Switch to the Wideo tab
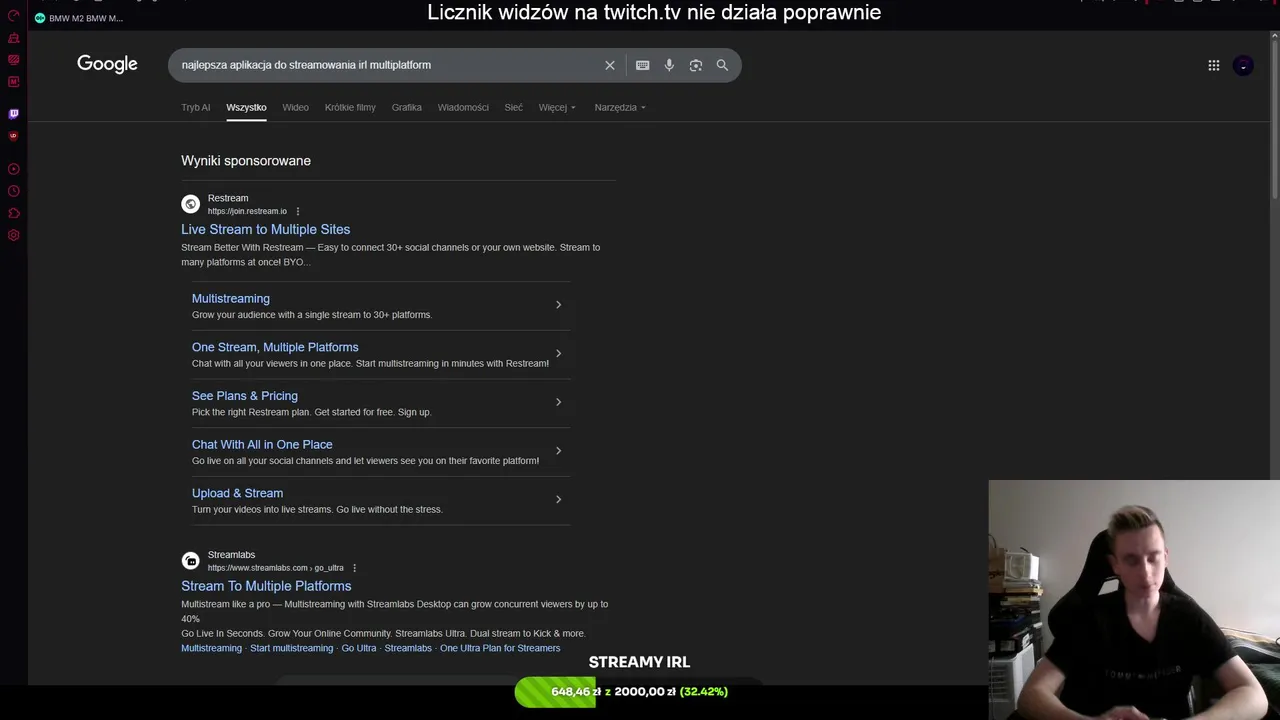Viewport: 1280px width, 720px height. tap(295, 107)
